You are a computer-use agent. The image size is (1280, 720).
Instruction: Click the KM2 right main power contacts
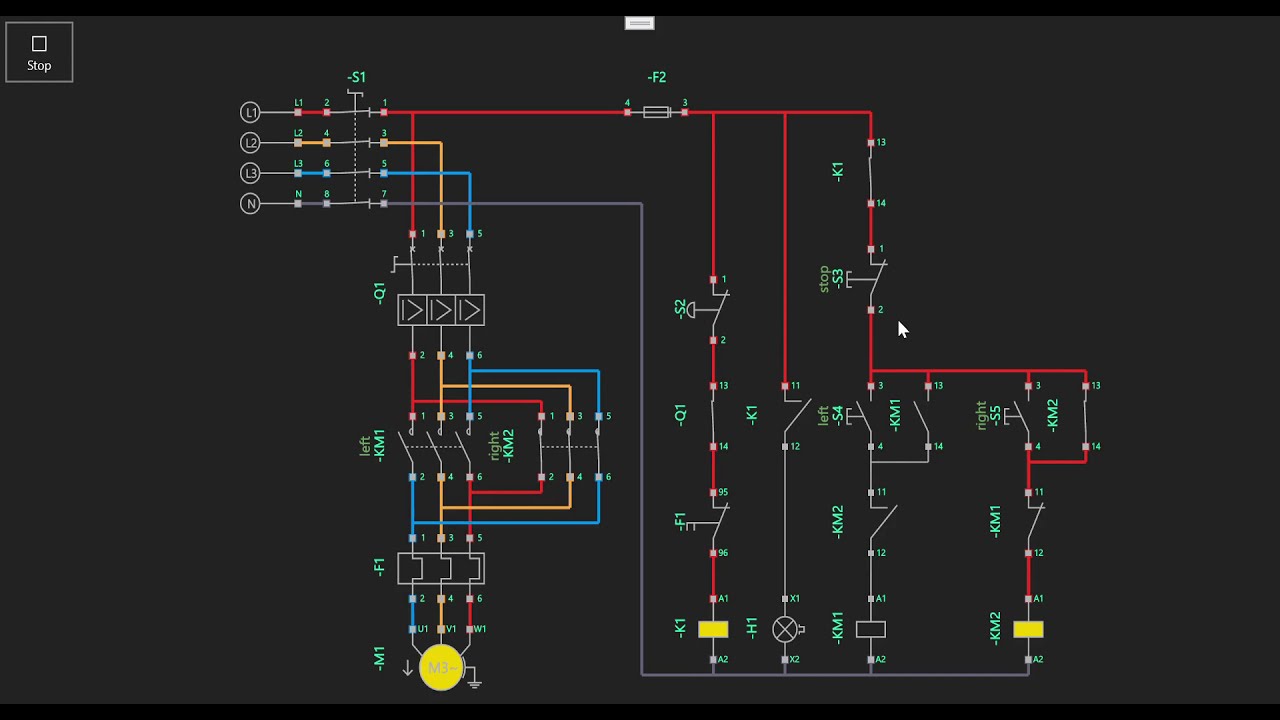pyautogui.click(x=569, y=447)
